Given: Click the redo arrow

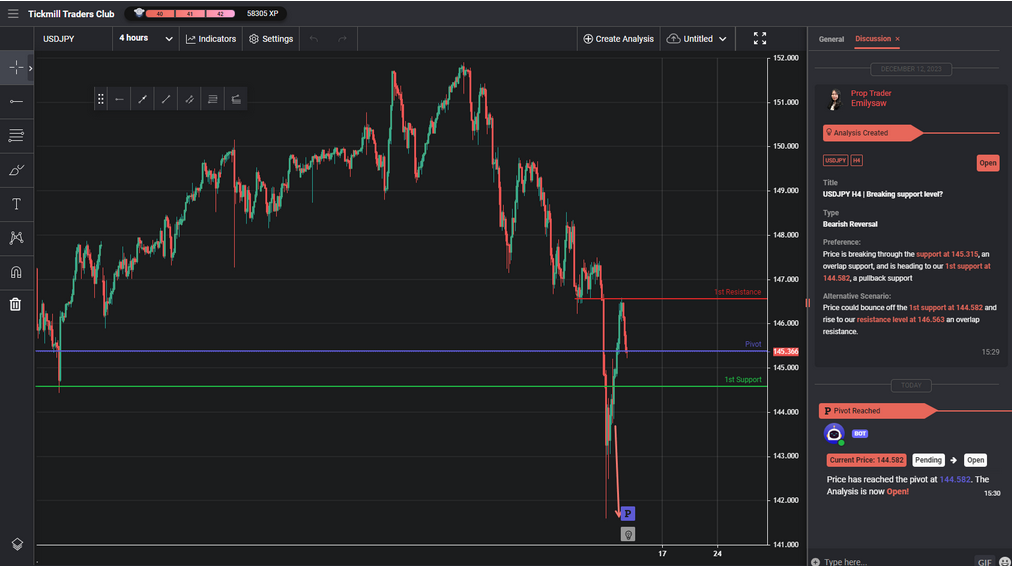Looking at the screenshot, I should 342,39.
